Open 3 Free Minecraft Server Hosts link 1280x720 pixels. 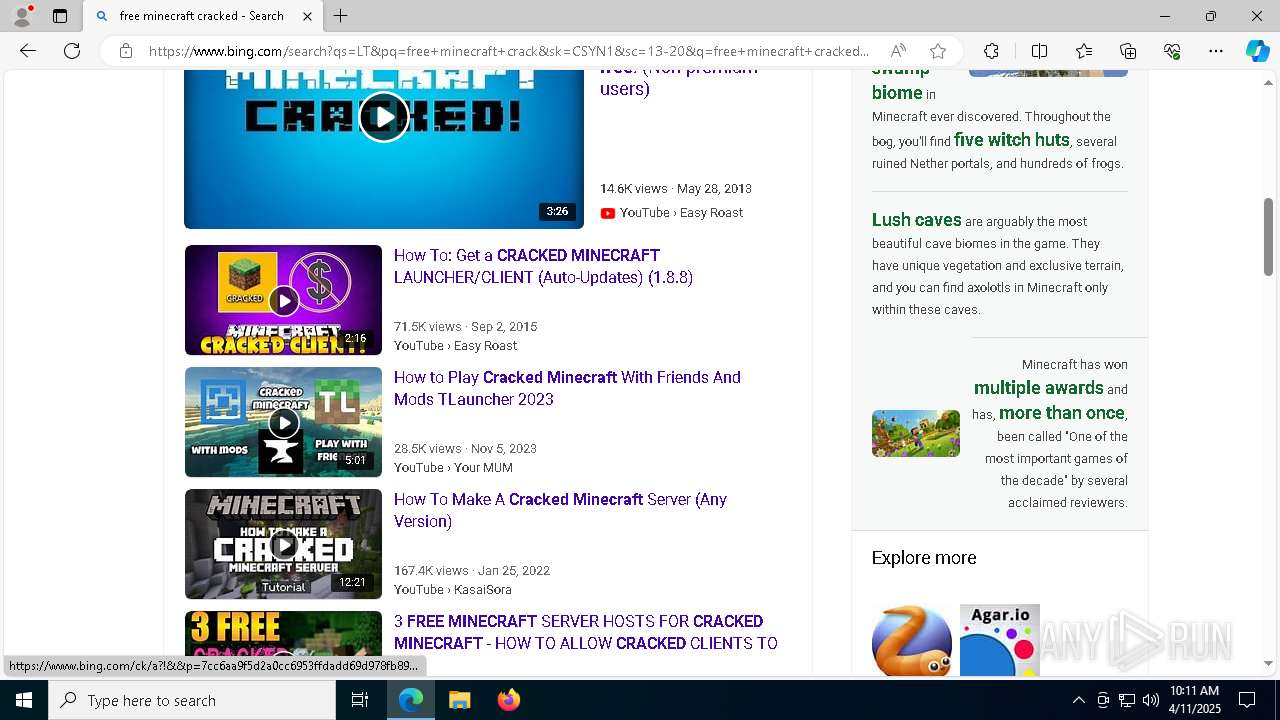point(585,632)
